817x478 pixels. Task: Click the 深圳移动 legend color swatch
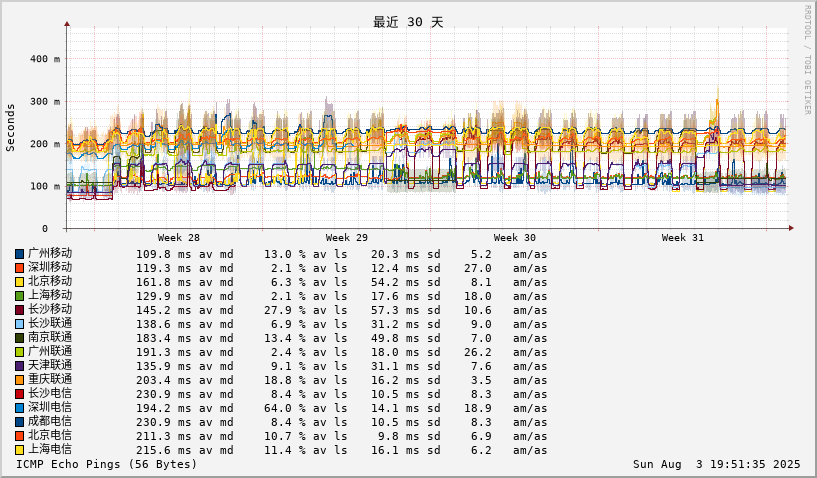[x=19, y=268]
